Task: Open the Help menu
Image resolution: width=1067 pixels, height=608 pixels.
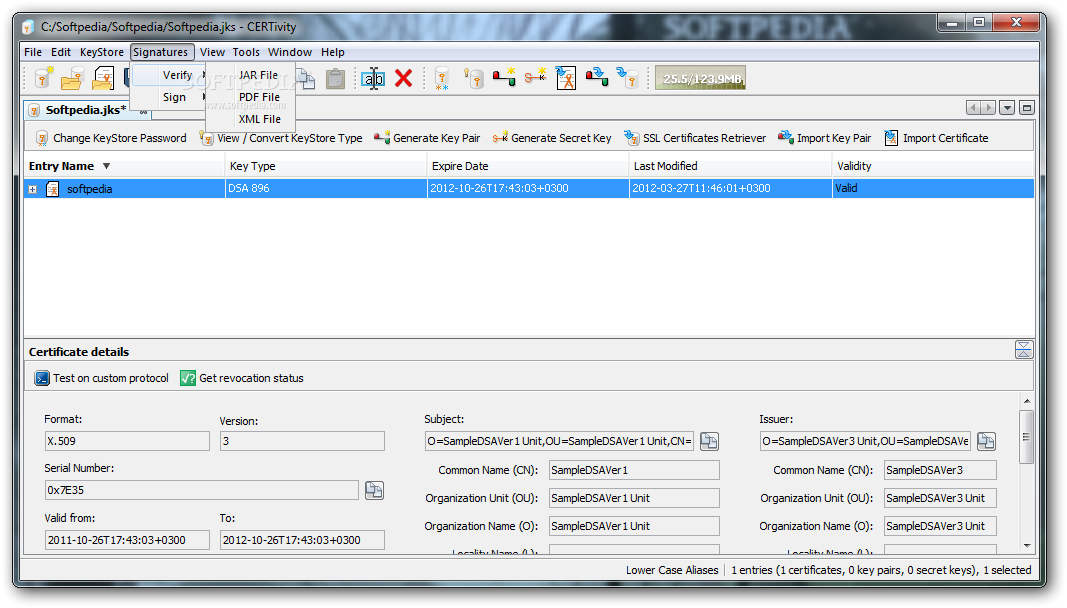Action: coord(333,52)
